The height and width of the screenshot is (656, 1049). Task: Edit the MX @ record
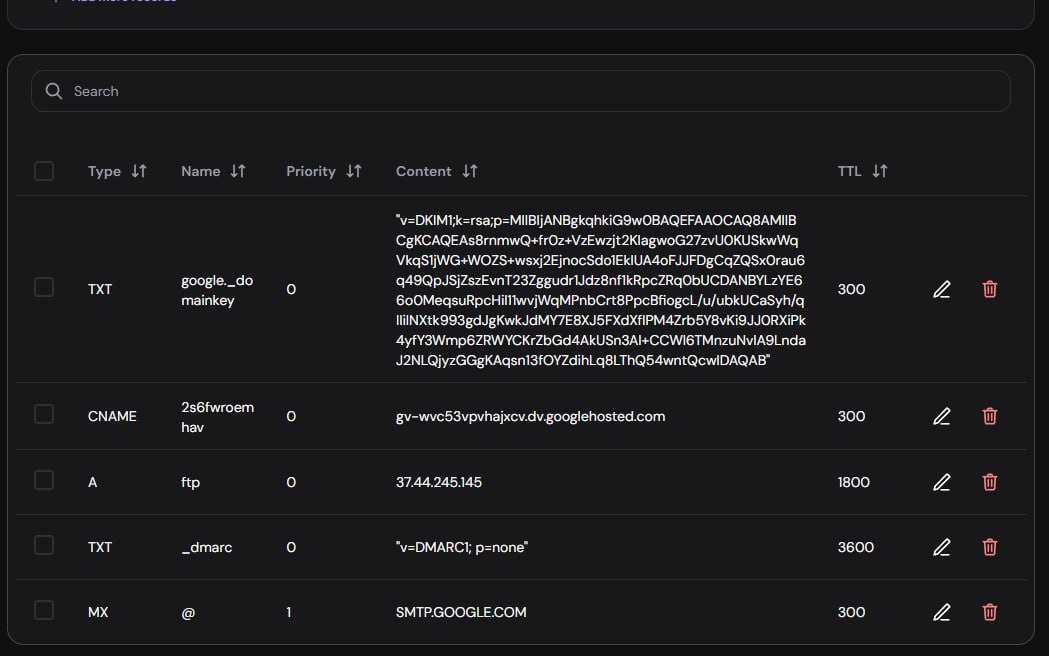tap(941, 613)
